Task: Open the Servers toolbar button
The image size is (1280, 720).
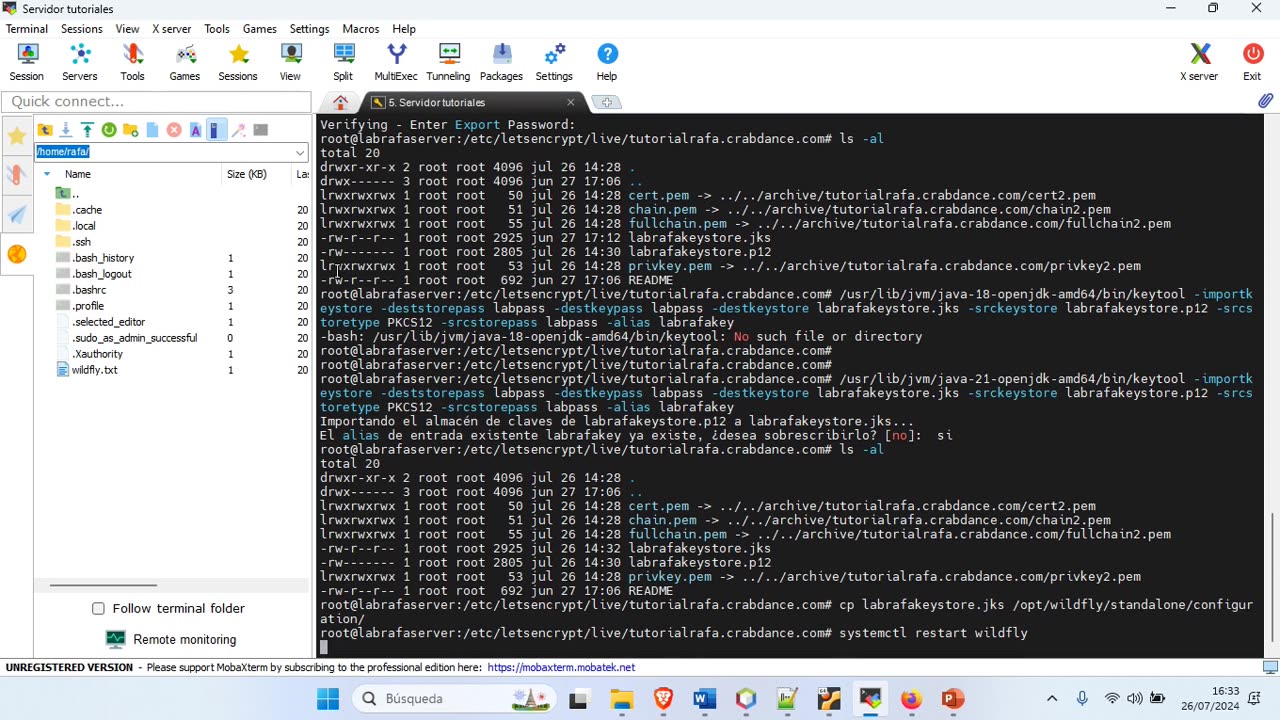Action: [80, 62]
